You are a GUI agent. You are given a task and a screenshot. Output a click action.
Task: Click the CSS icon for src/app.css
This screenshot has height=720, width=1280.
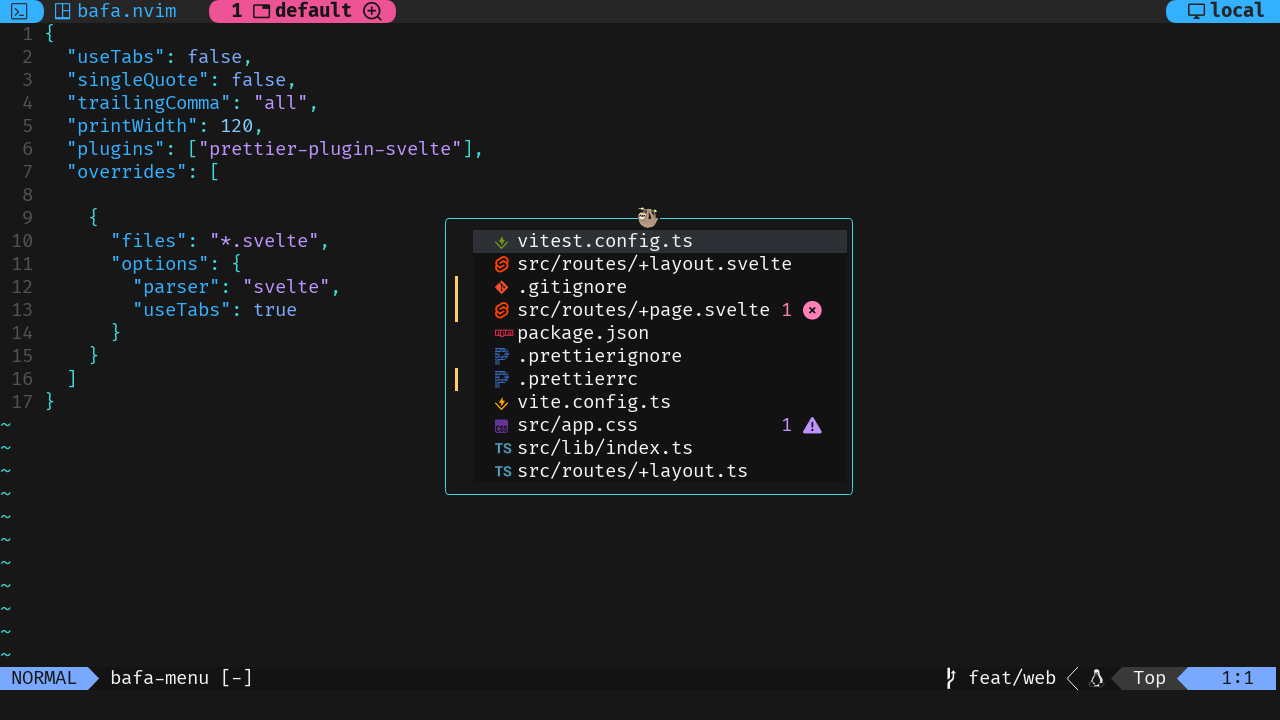pyautogui.click(x=501, y=425)
